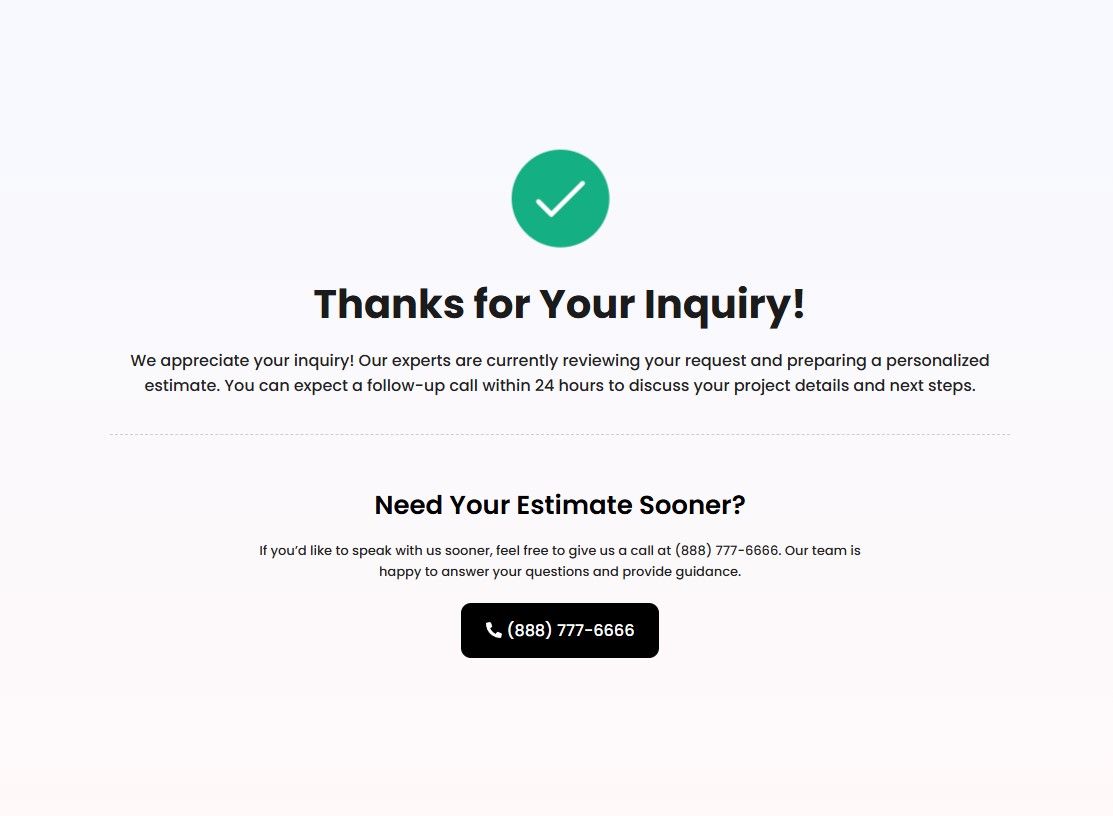Viewport: 1113px width, 816px height.
Task: Click the word "Thanks" in the main heading
Action: click(x=389, y=305)
